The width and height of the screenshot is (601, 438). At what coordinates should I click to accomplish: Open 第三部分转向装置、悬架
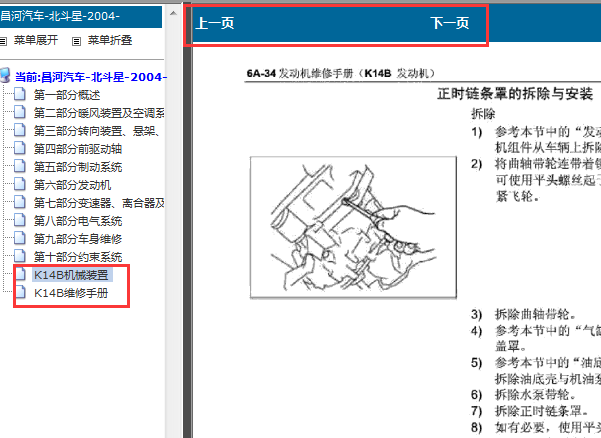point(97,131)
